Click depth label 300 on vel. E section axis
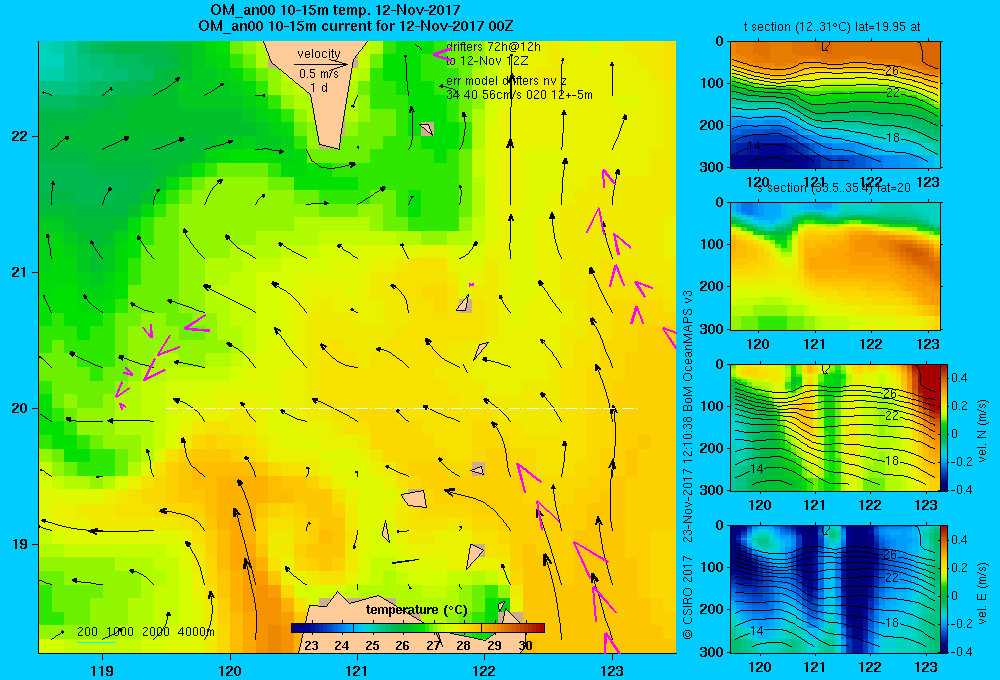Viewport: 1000px width, 680px height. 712,652
